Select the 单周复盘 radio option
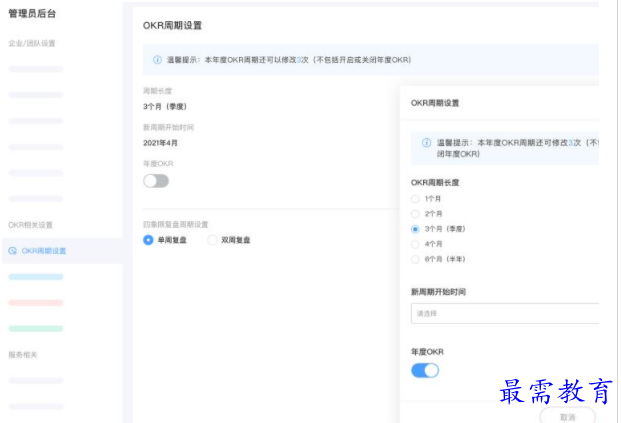 (148, 240)
